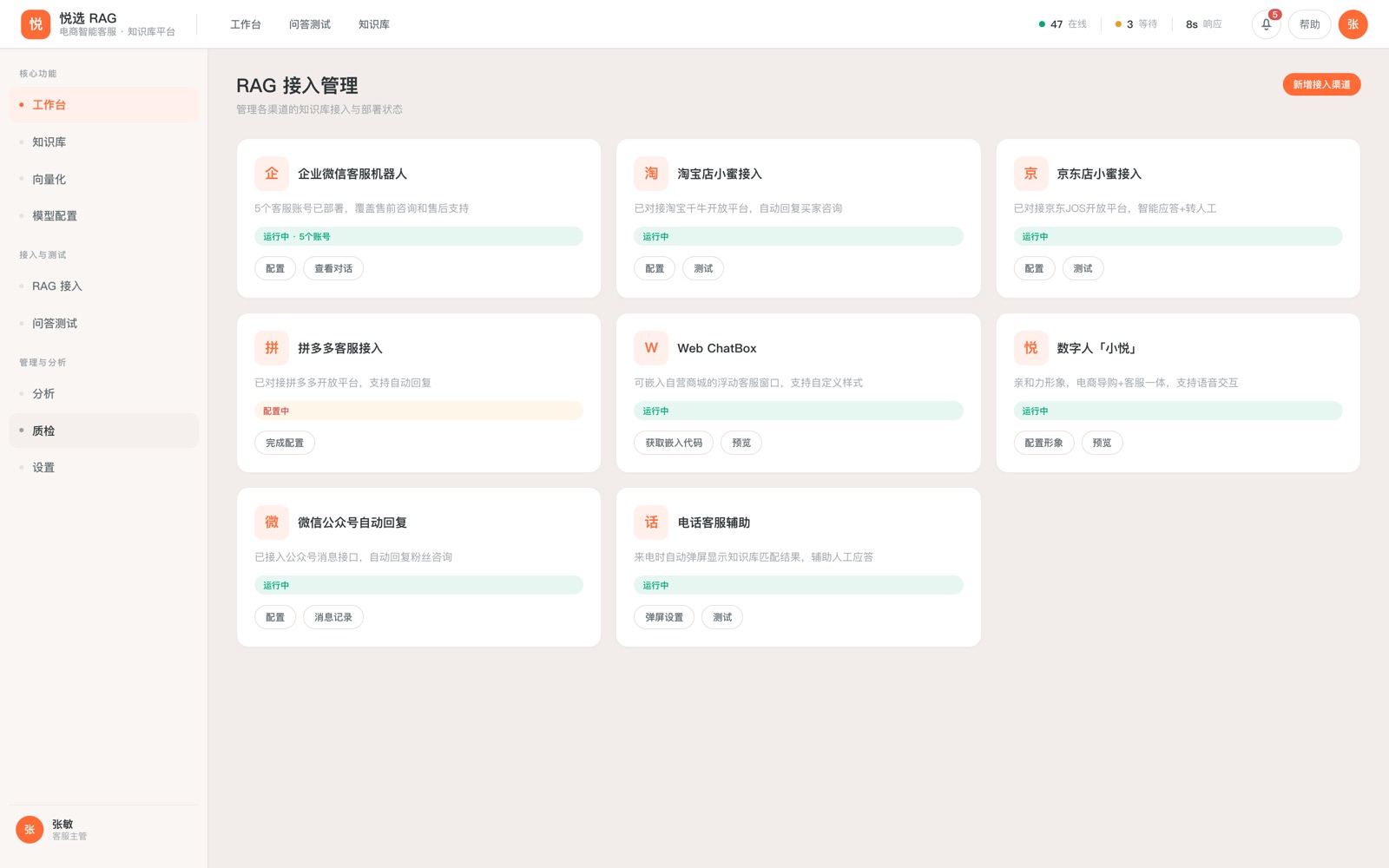Open the notifications bell icon
The width and height of the screenshot is (1389, 868).
coord(1266,24)
